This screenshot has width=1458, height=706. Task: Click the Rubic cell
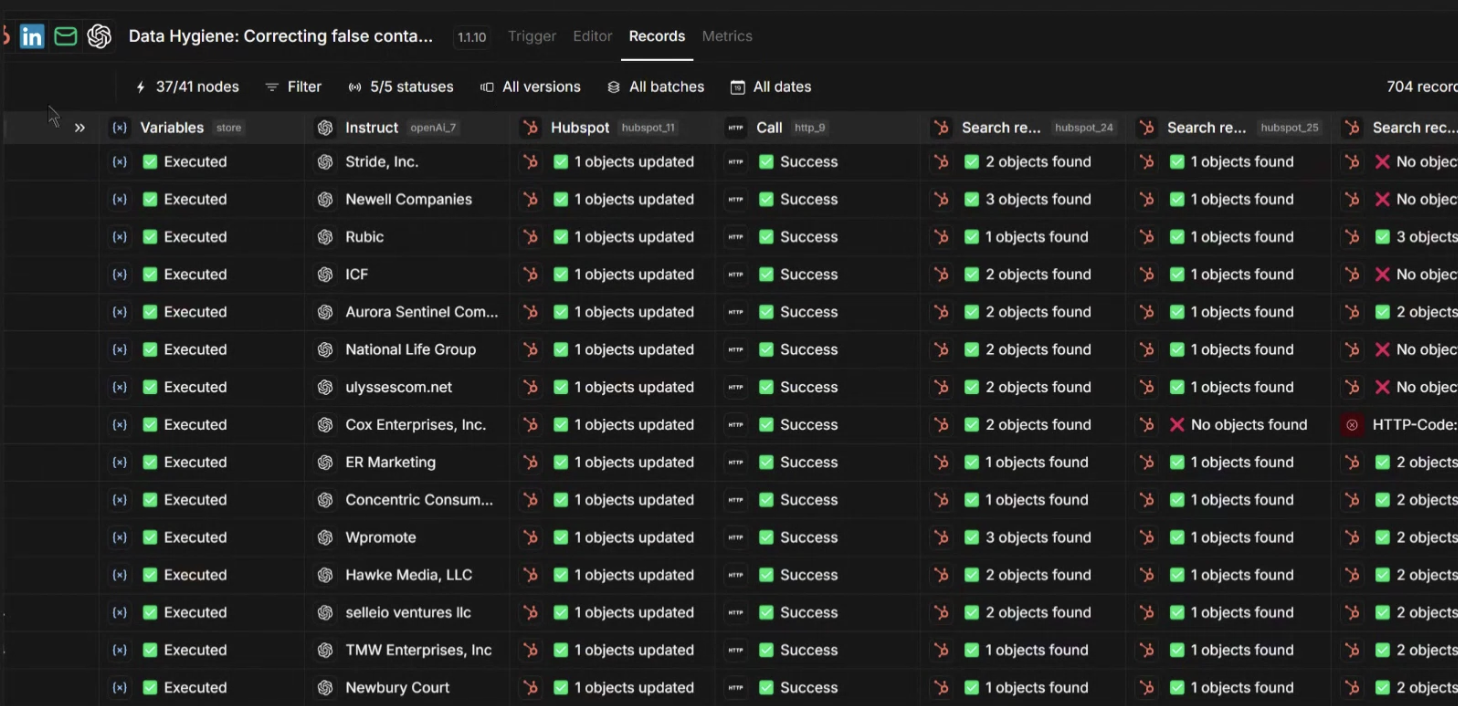(407, 237)
